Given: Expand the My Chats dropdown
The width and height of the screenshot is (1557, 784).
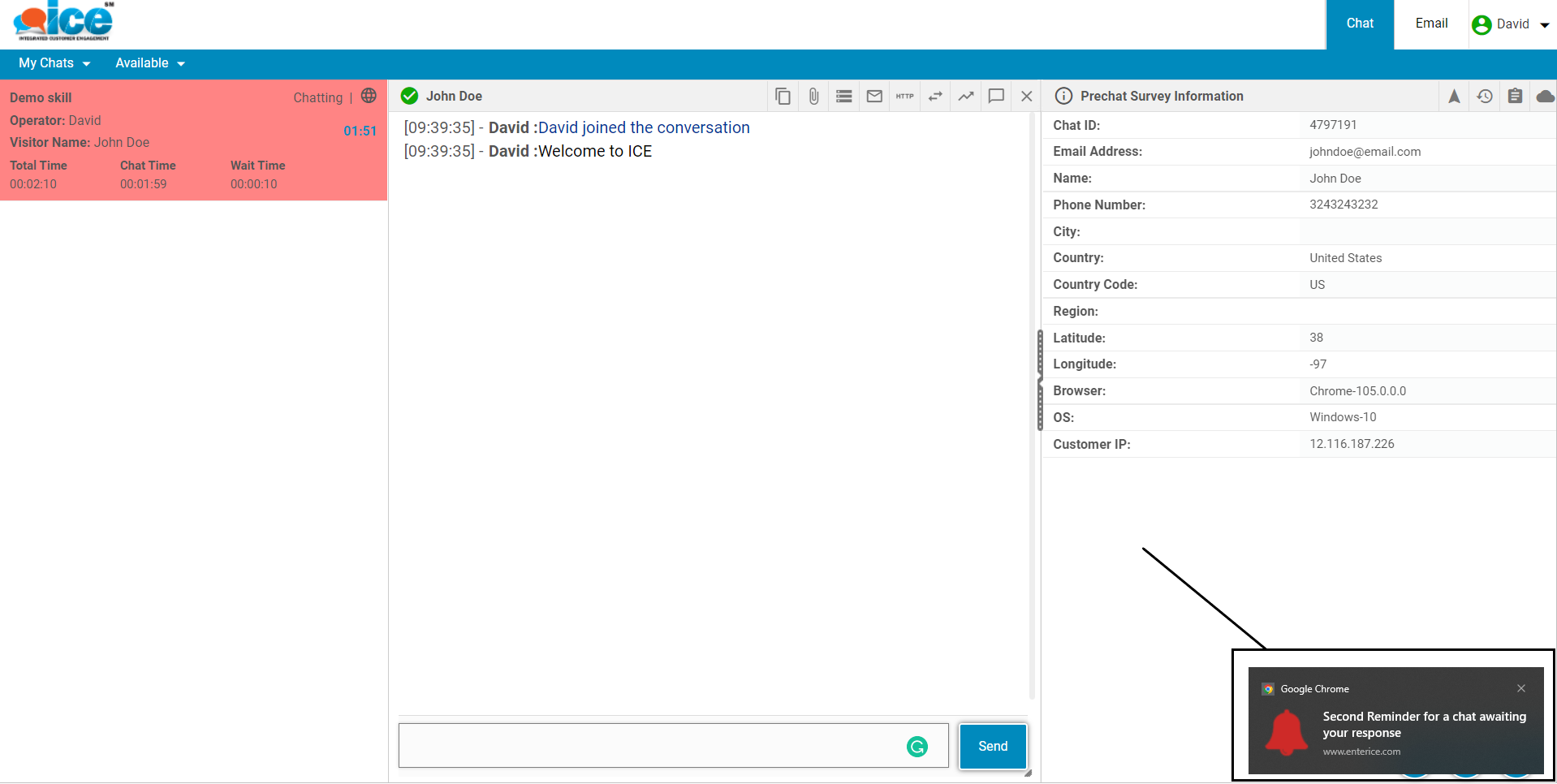Looking at the screenshot, I should (x=54, y=63).
